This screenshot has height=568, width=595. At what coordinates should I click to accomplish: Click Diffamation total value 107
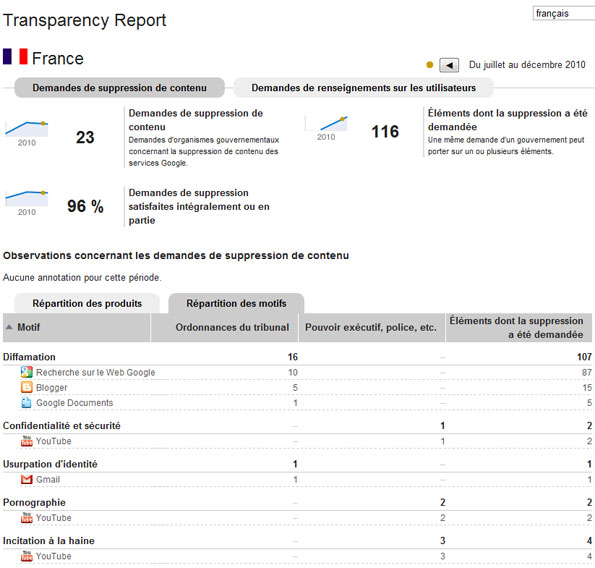[x=584, y=357]
